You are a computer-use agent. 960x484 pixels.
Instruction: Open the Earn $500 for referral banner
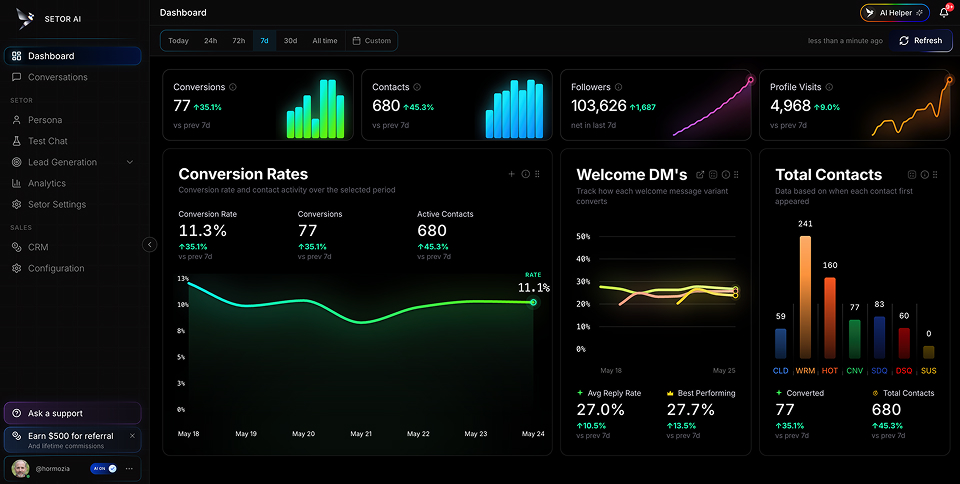[73, 440]
